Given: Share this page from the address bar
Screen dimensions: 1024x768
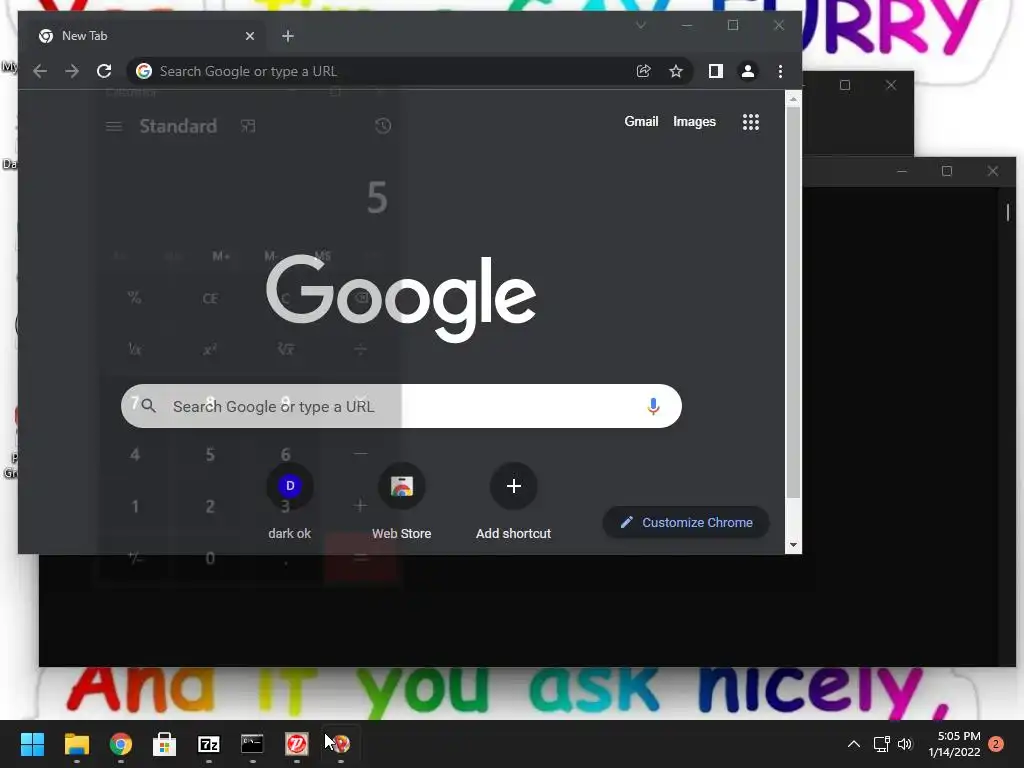Looking at the screenshot, I should [643, 71].
